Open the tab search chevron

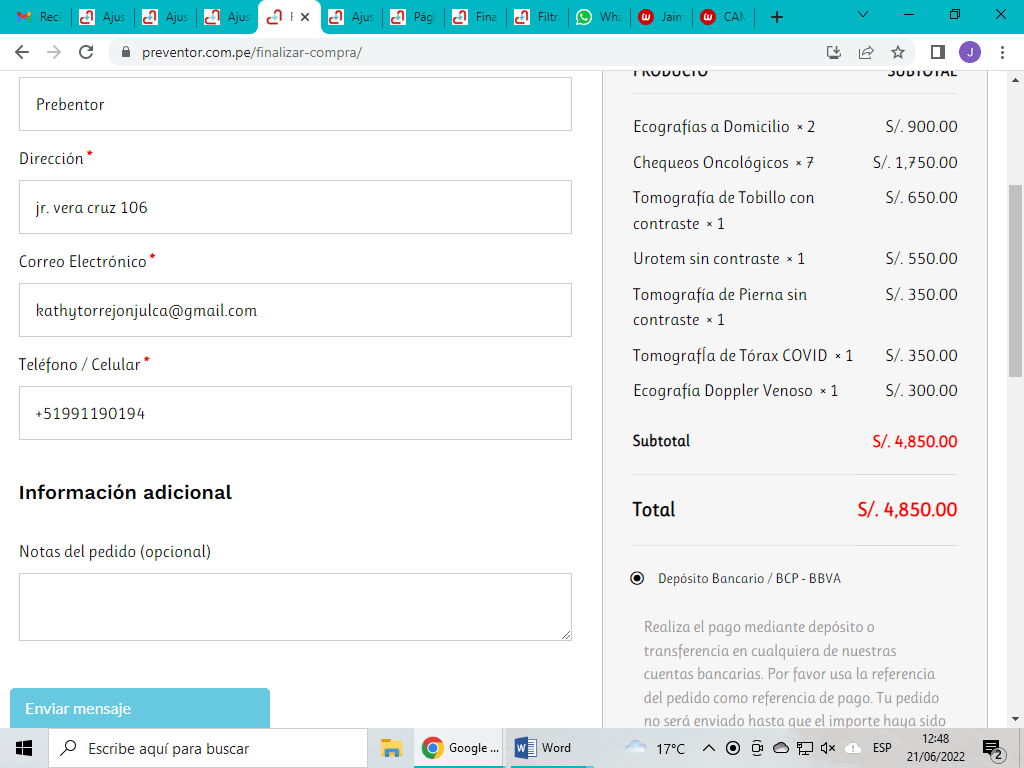tap(863, 15)
